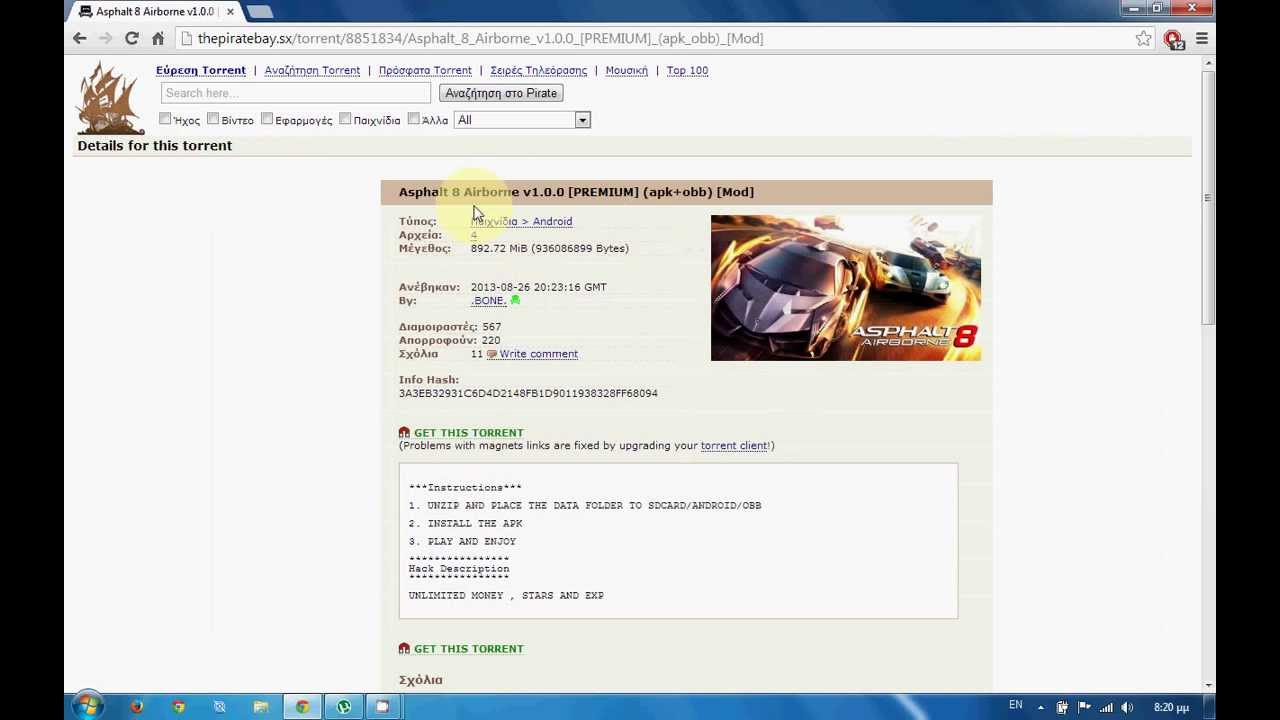Open the first Chrome icon on the taskbar
1280x720 pixels.
pyautogui.click(x=178, y=707)
